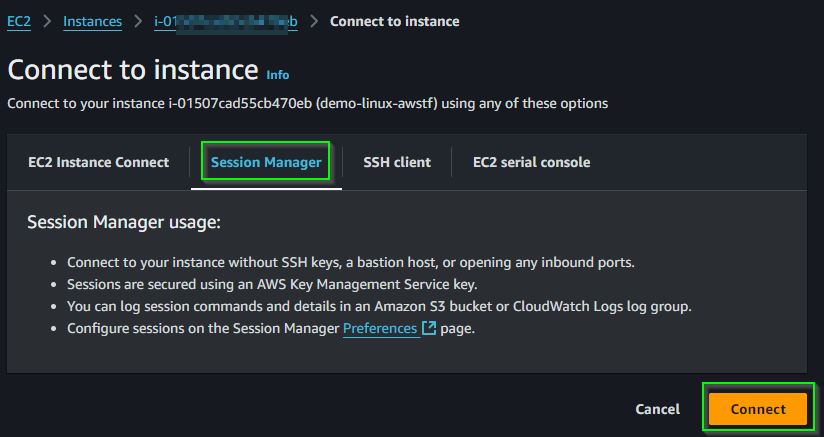Switch to the SSH client tab

(397, 162)
